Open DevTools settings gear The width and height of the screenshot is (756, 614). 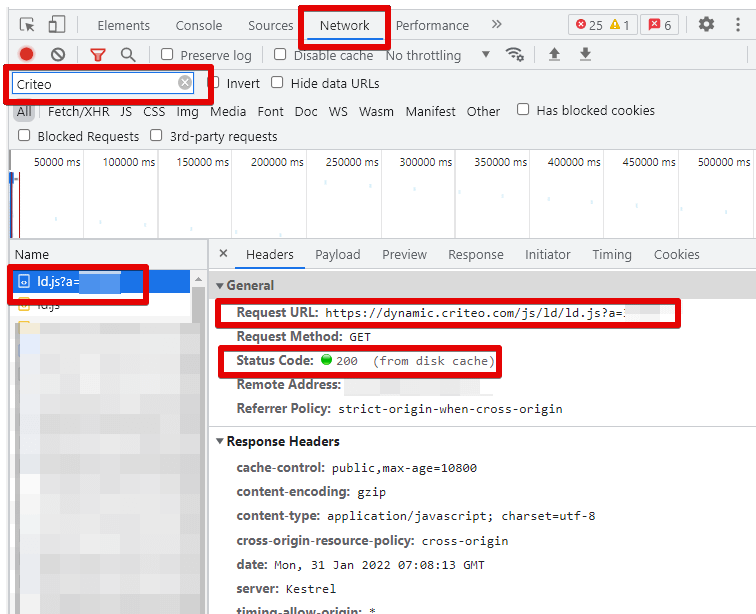(706, 25)
